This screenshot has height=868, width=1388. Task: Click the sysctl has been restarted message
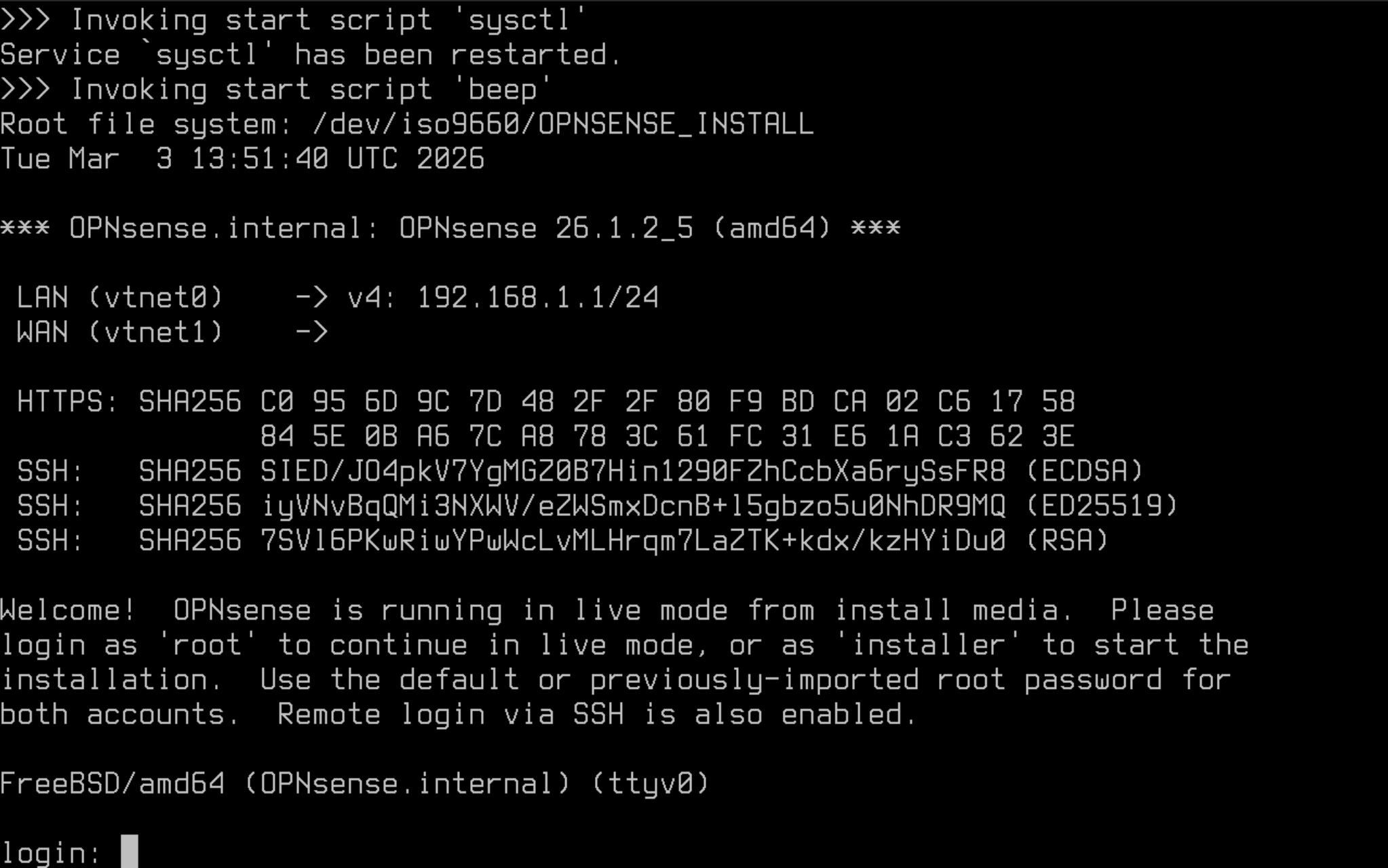point(311,55)
